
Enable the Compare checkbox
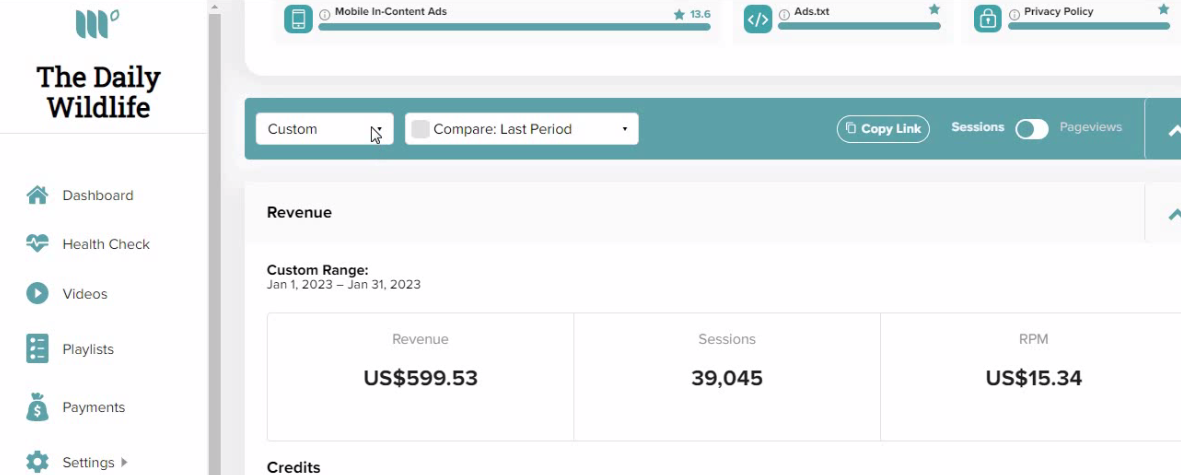[x=420, y=129]
